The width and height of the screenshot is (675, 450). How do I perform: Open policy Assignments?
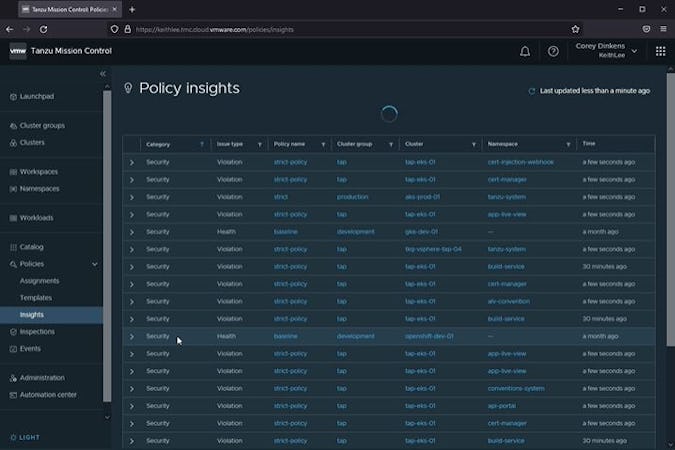(39, 281)
